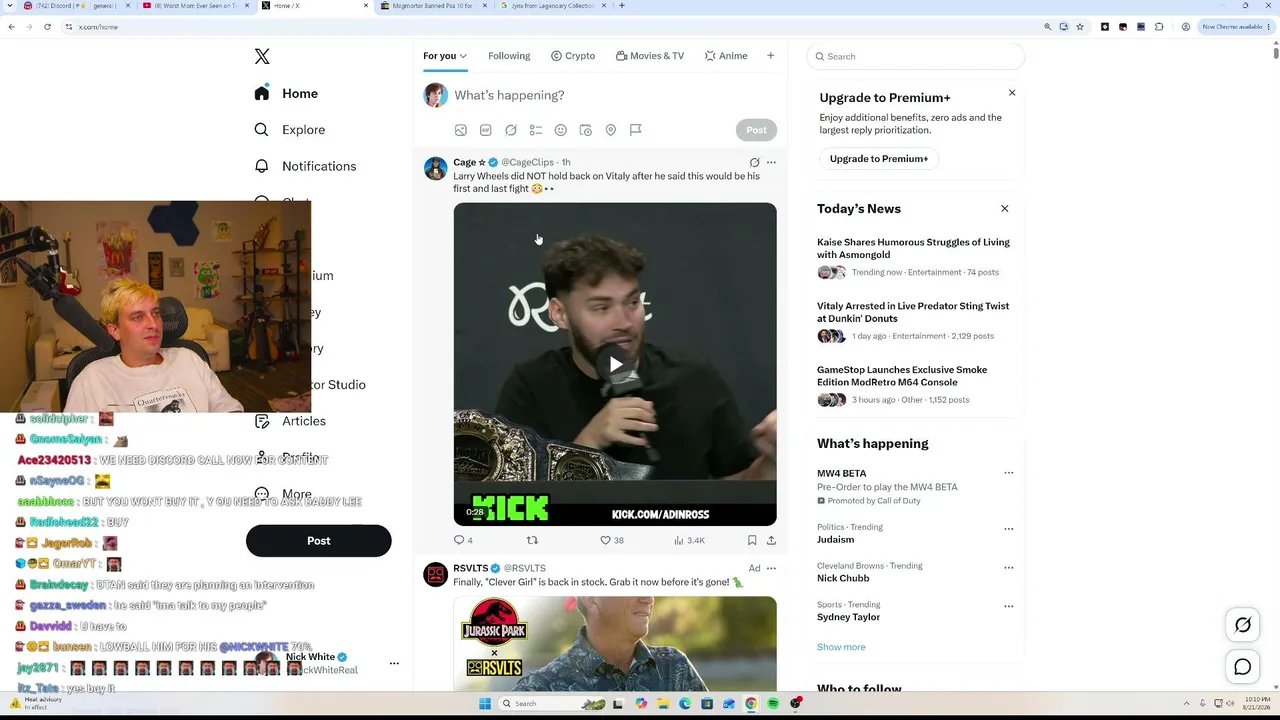
Task: Repost the Cage post
Action: 532,540
